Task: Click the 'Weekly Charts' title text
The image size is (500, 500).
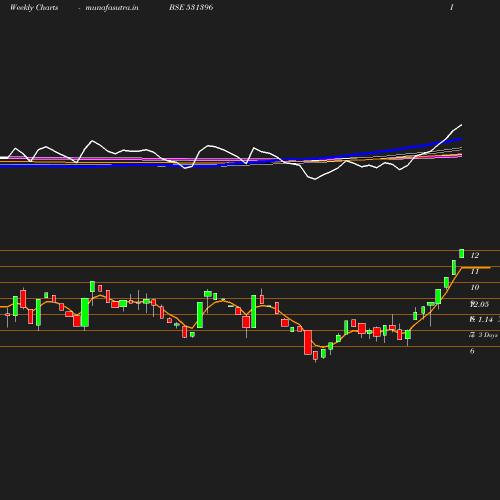Action: (x=34, y=8)
